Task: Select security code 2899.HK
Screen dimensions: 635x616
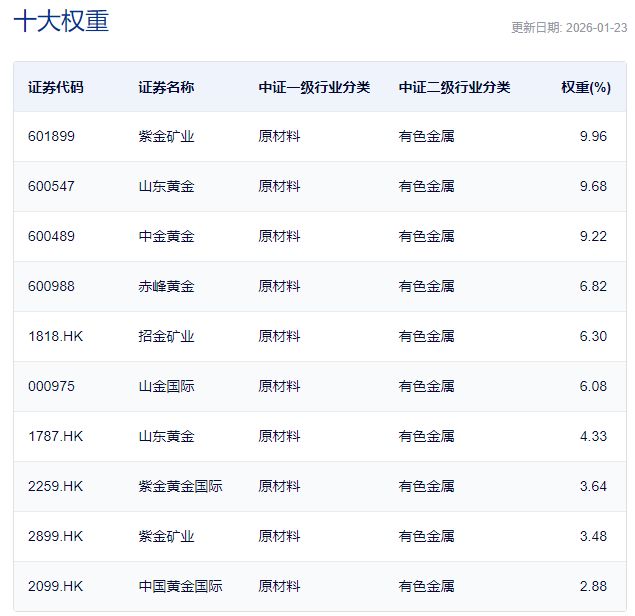Action: (x=55, y=536)
